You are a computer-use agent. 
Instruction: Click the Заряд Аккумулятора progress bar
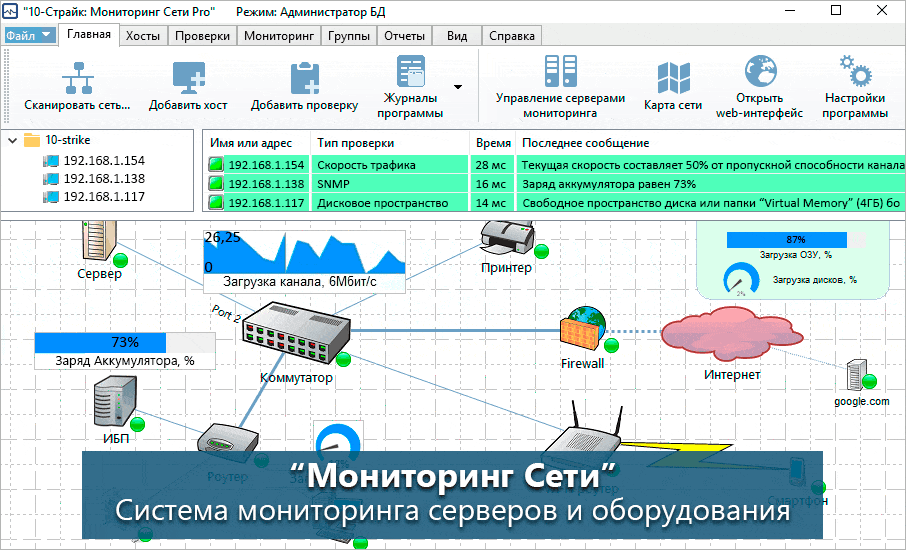pos(125,342)
